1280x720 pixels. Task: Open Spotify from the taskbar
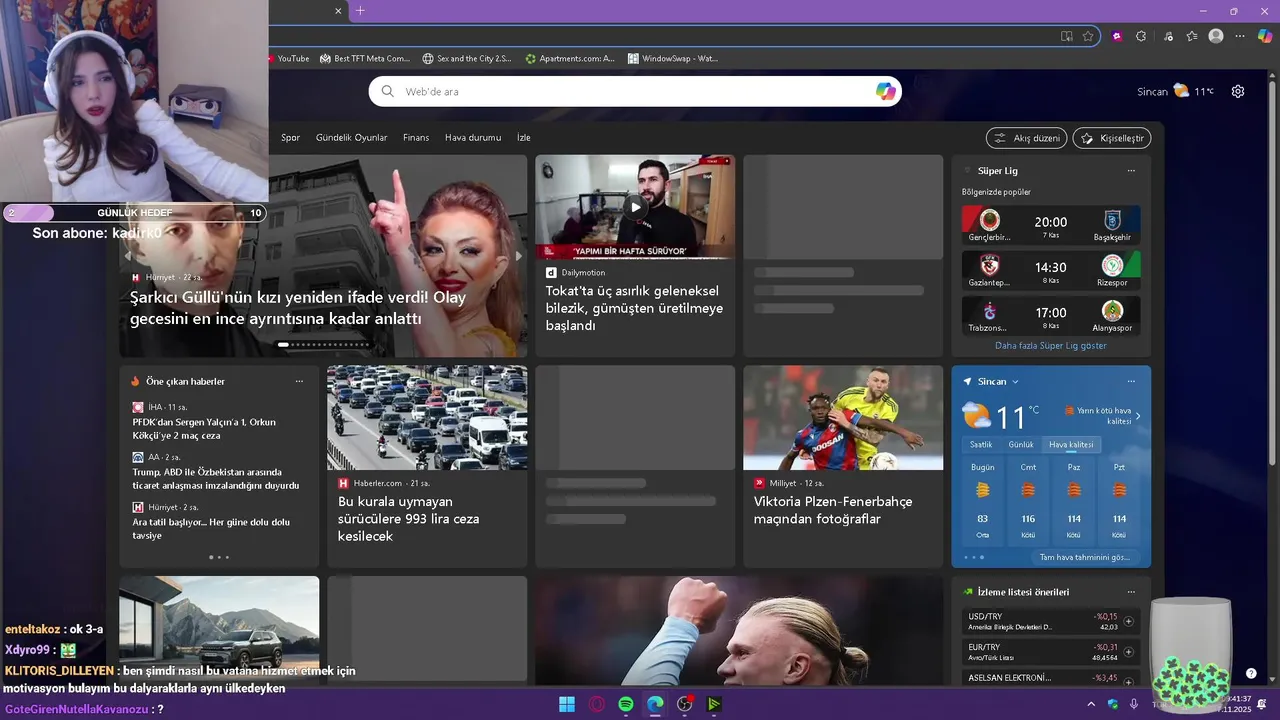626,704
